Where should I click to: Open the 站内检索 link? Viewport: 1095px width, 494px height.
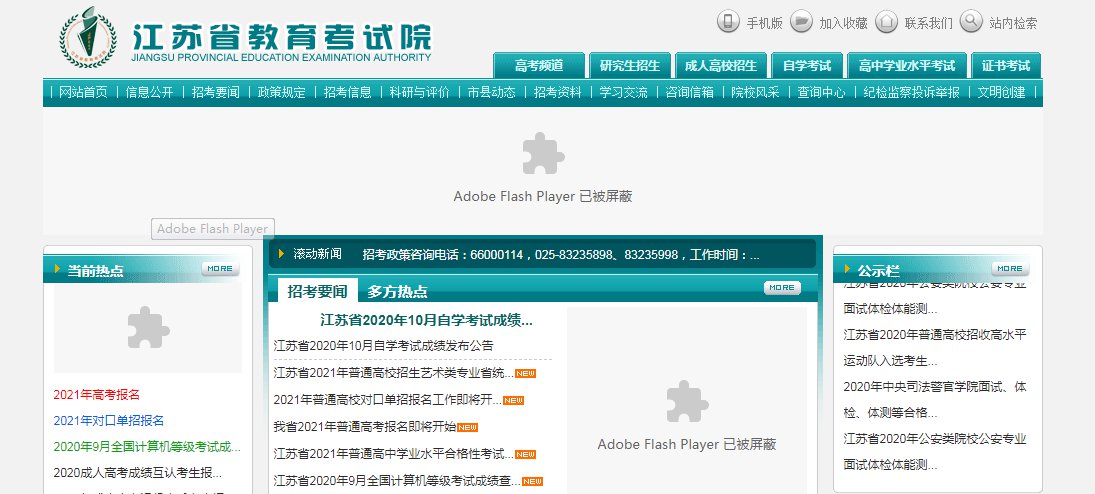pyautogui.click(x=1013, y=23)
